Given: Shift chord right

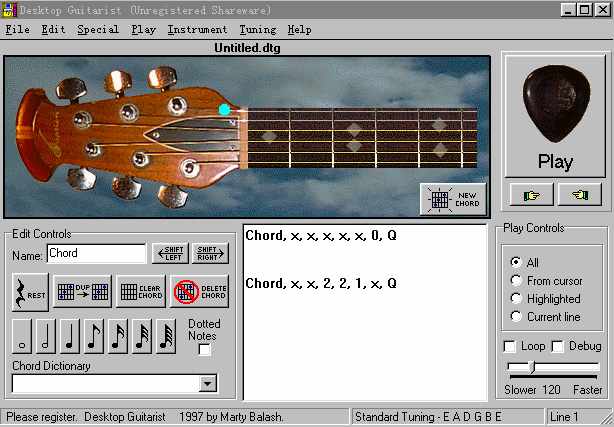Looking at the screenshot, I should (x=210, y=253).
